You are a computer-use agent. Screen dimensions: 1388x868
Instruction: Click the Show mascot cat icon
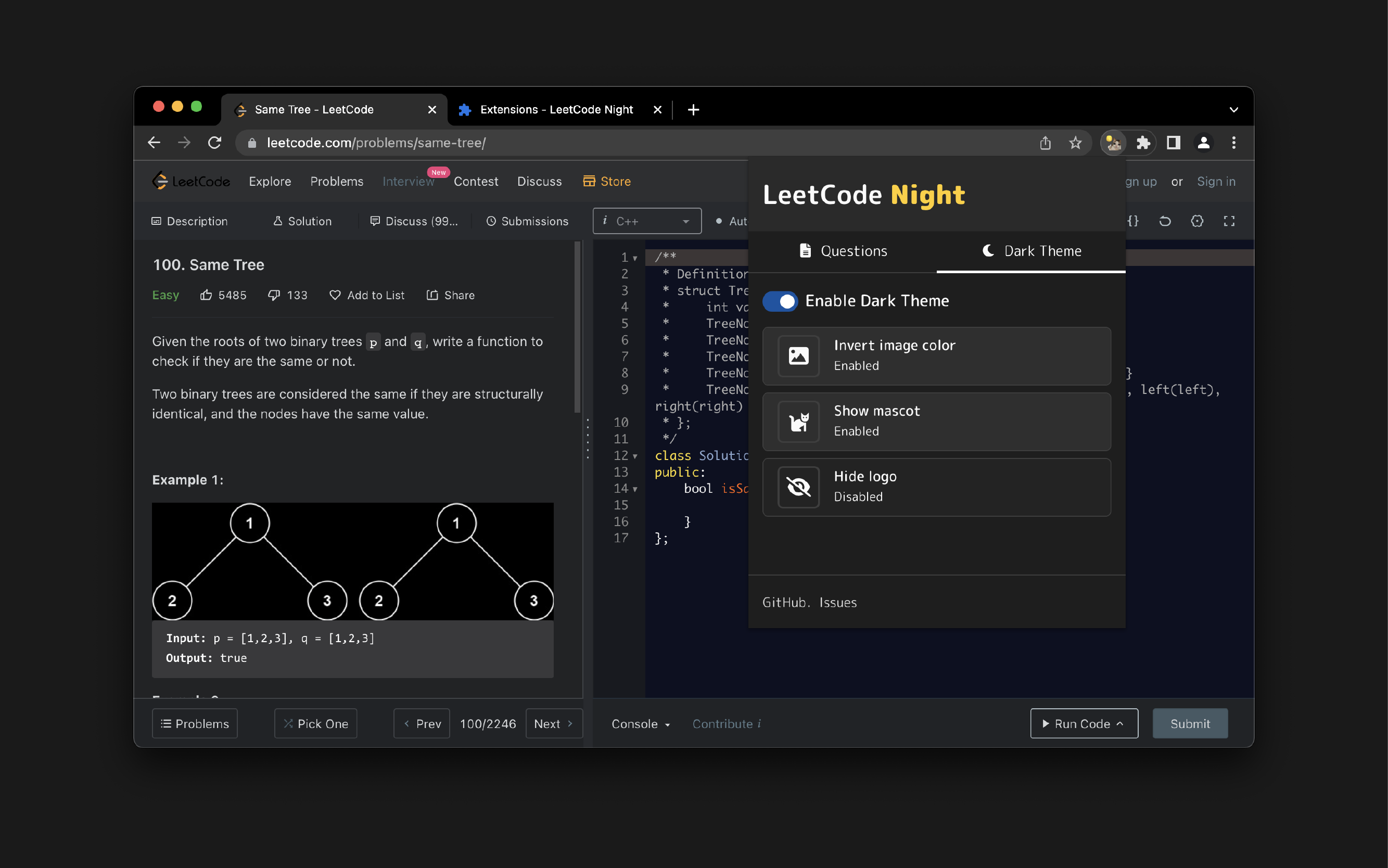click(798, 422)
